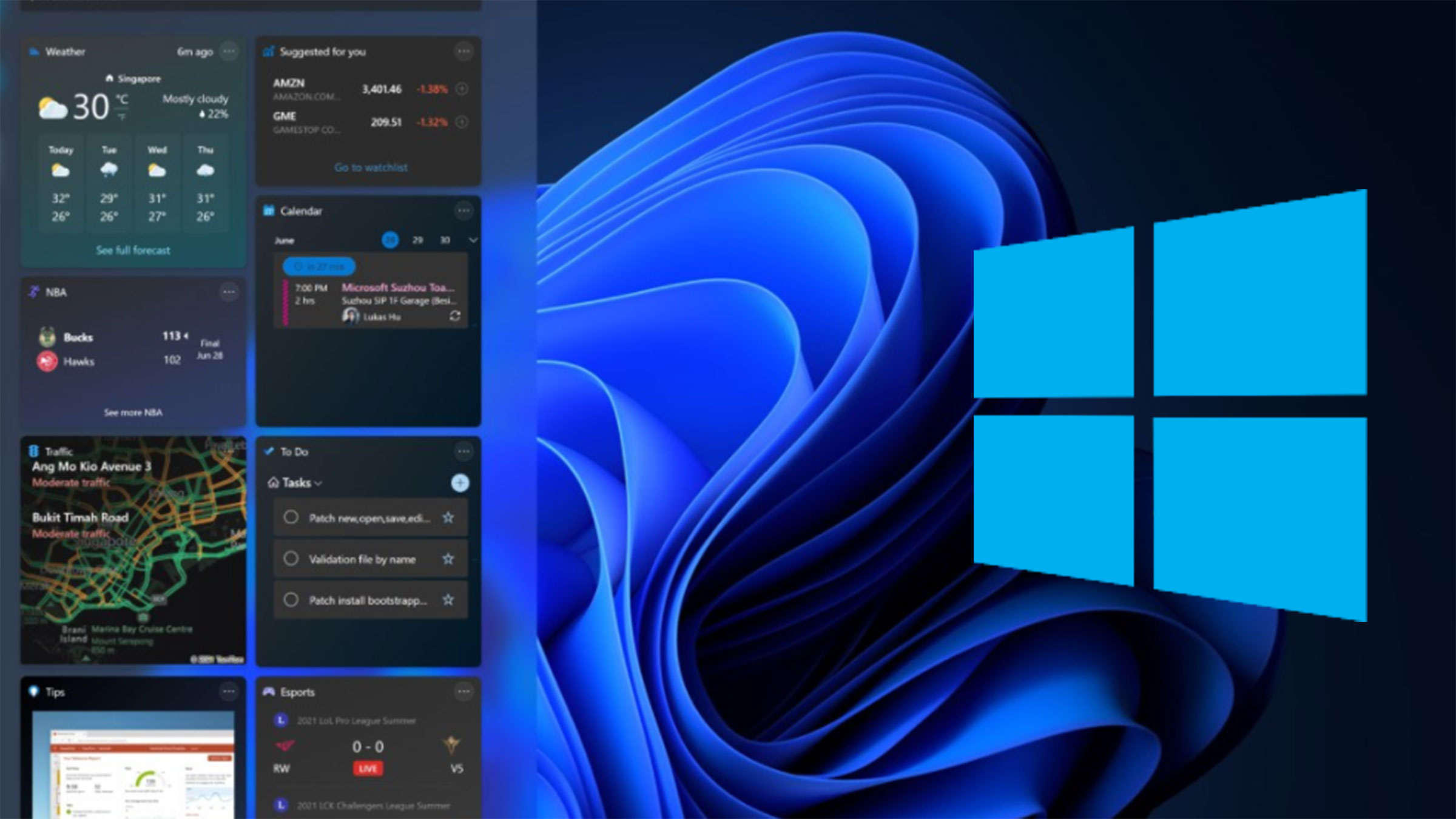This screenshot has width=1456, height=819.
Task: Click Lukas Hu's avatar on the calendar event
Action: (x=351, y=315)
